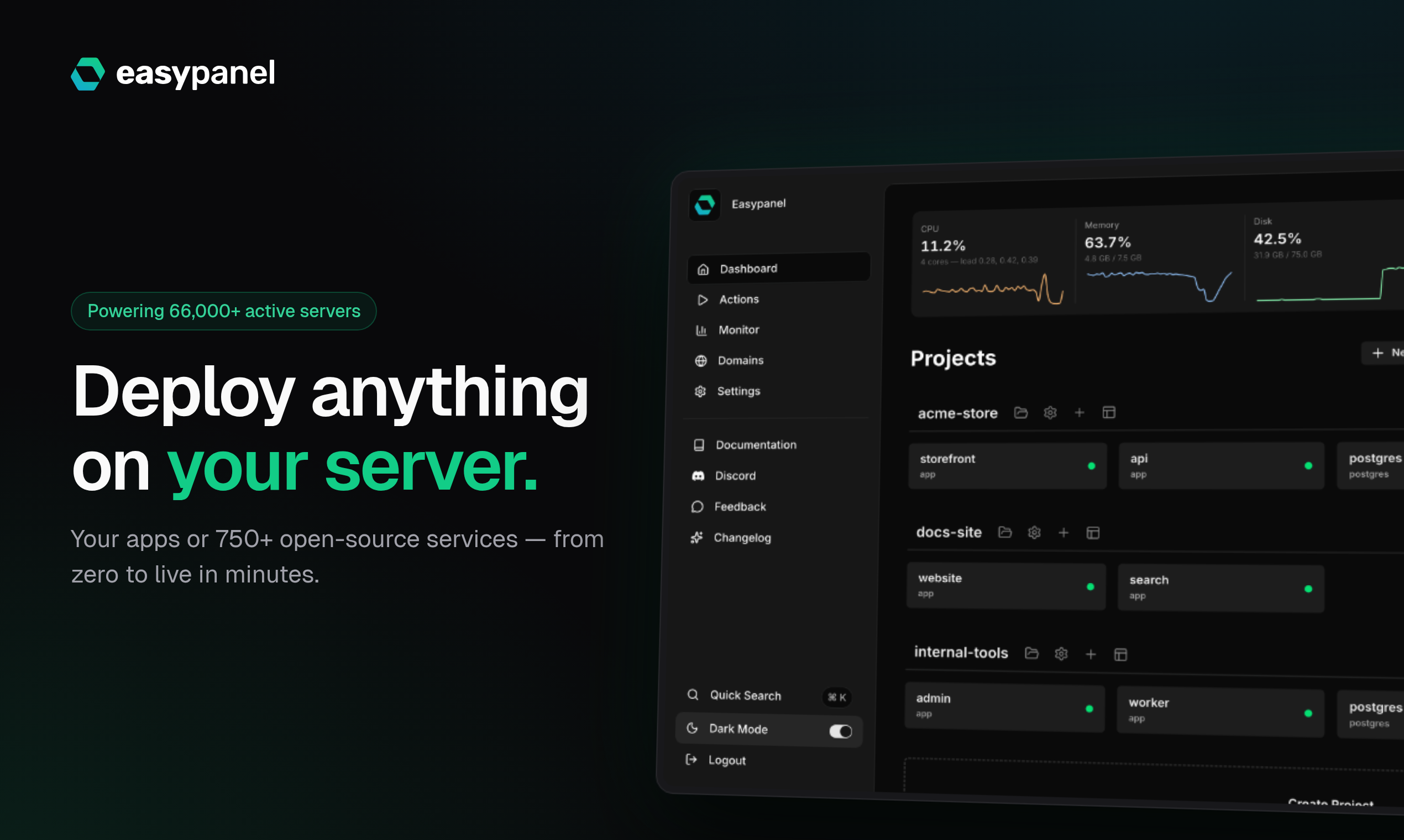Open the internal-tools folder icon
Viewport: 1404px width, 840px height.
click(x=1031, y=653)
